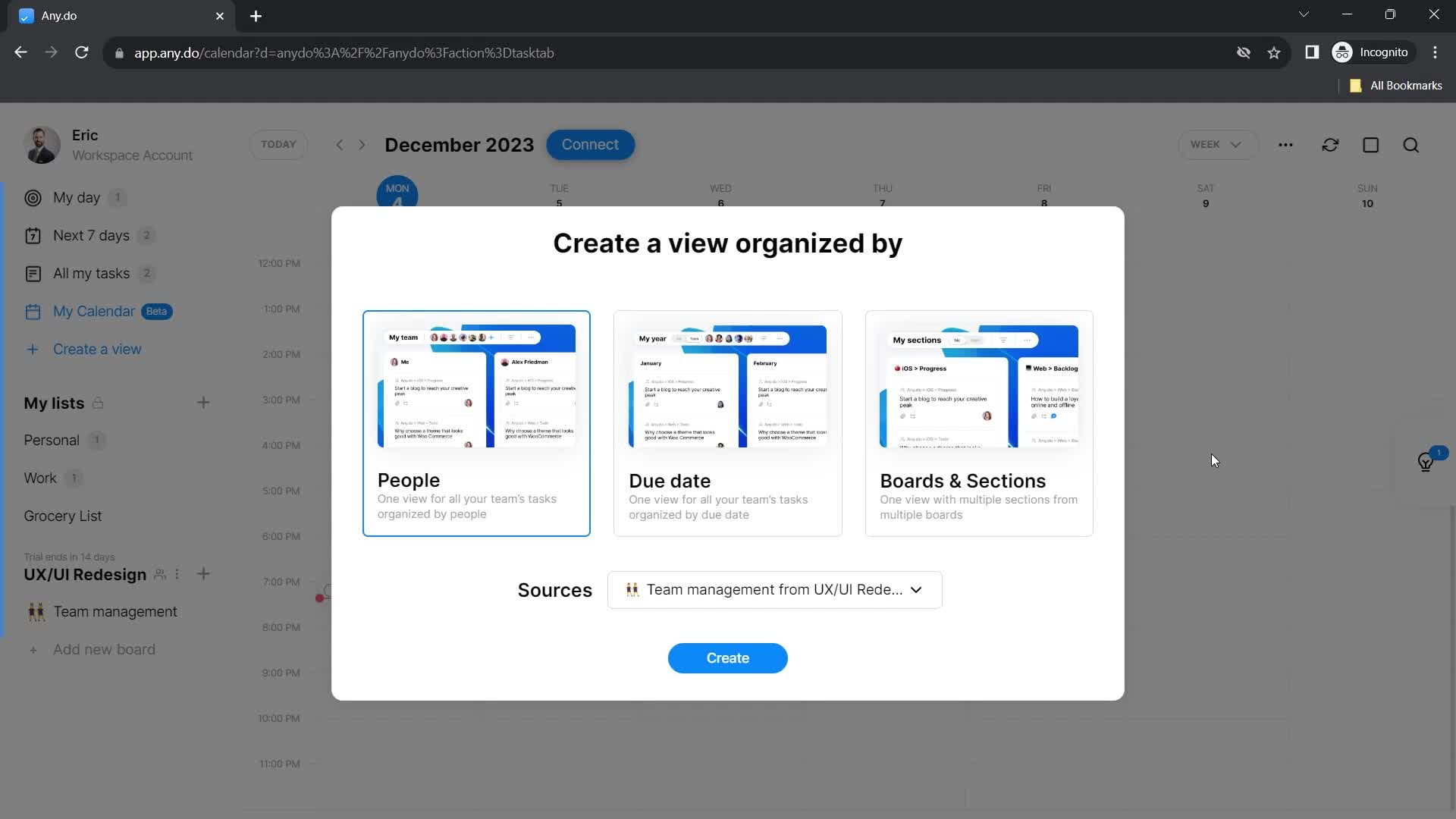Click the Create button
The height and width of the screenshot is (819, 1456).
(728, 658)
